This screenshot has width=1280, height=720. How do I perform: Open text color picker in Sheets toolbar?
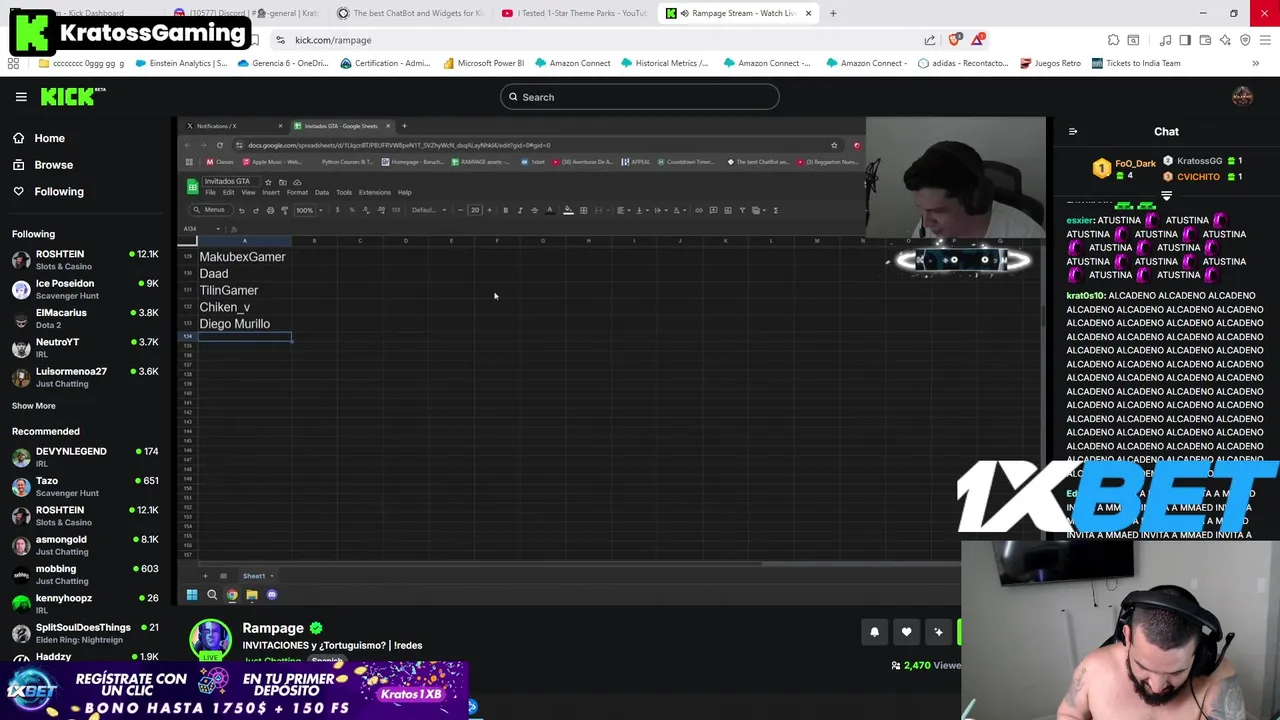click(x=549, y=210)
